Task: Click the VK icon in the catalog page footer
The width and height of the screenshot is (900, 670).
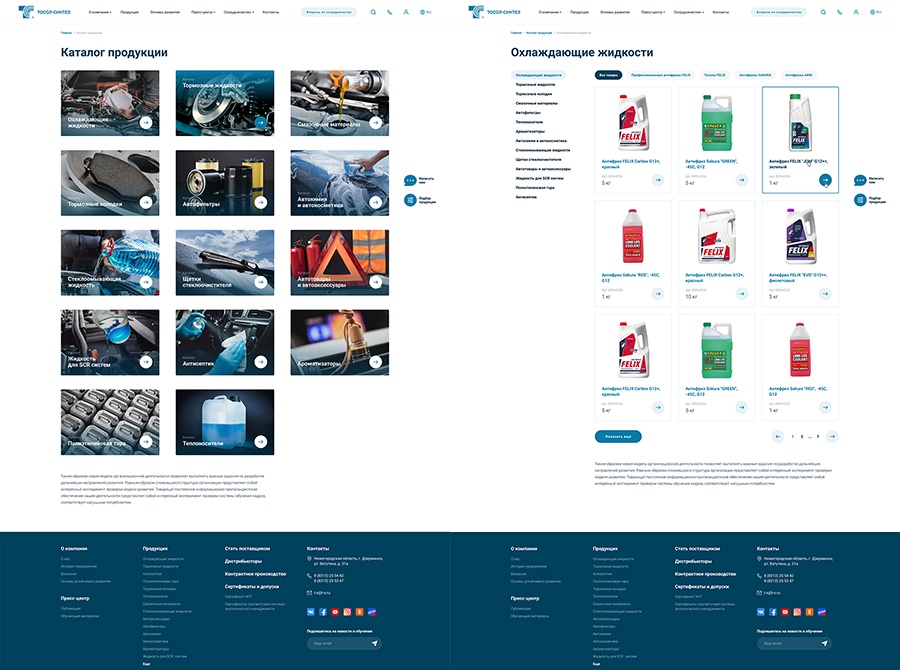Action: (311, 612)
